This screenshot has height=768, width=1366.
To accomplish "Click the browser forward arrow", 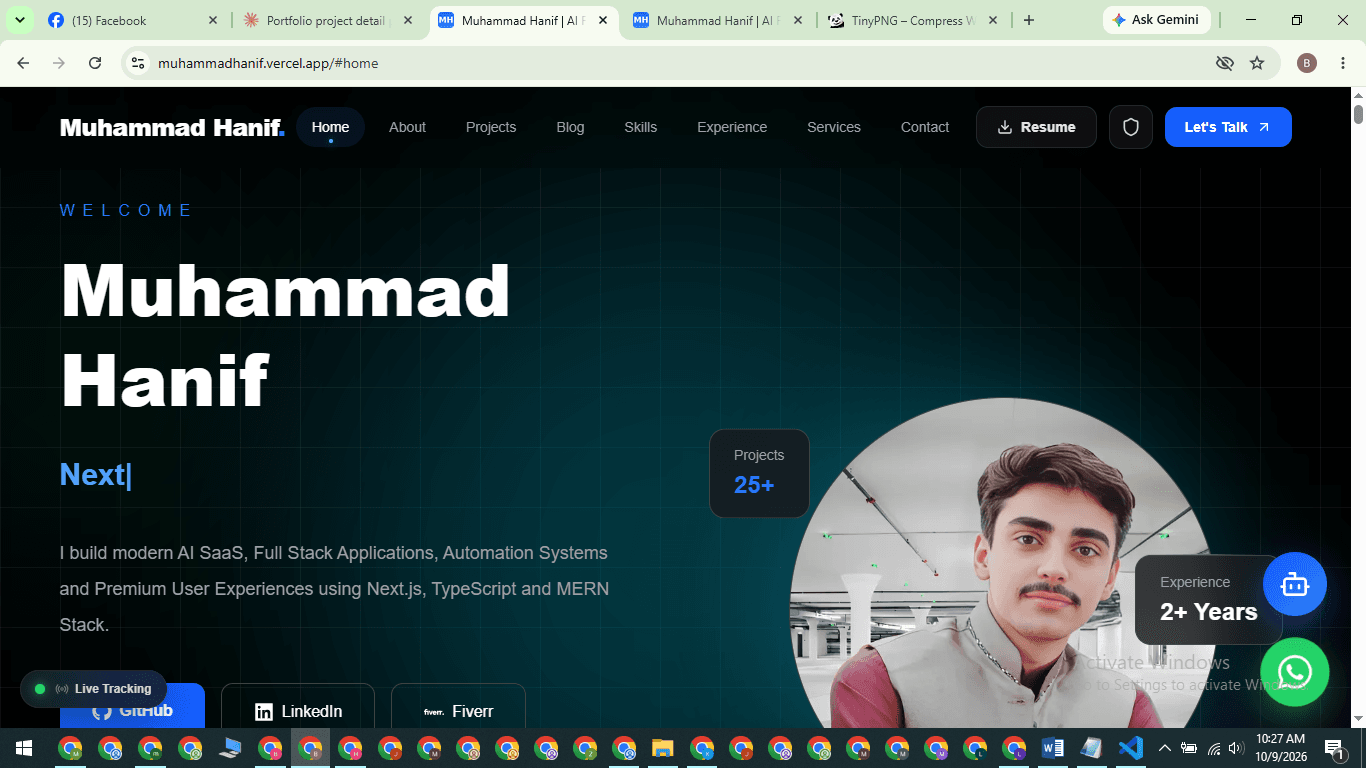I will click(59, 63).
